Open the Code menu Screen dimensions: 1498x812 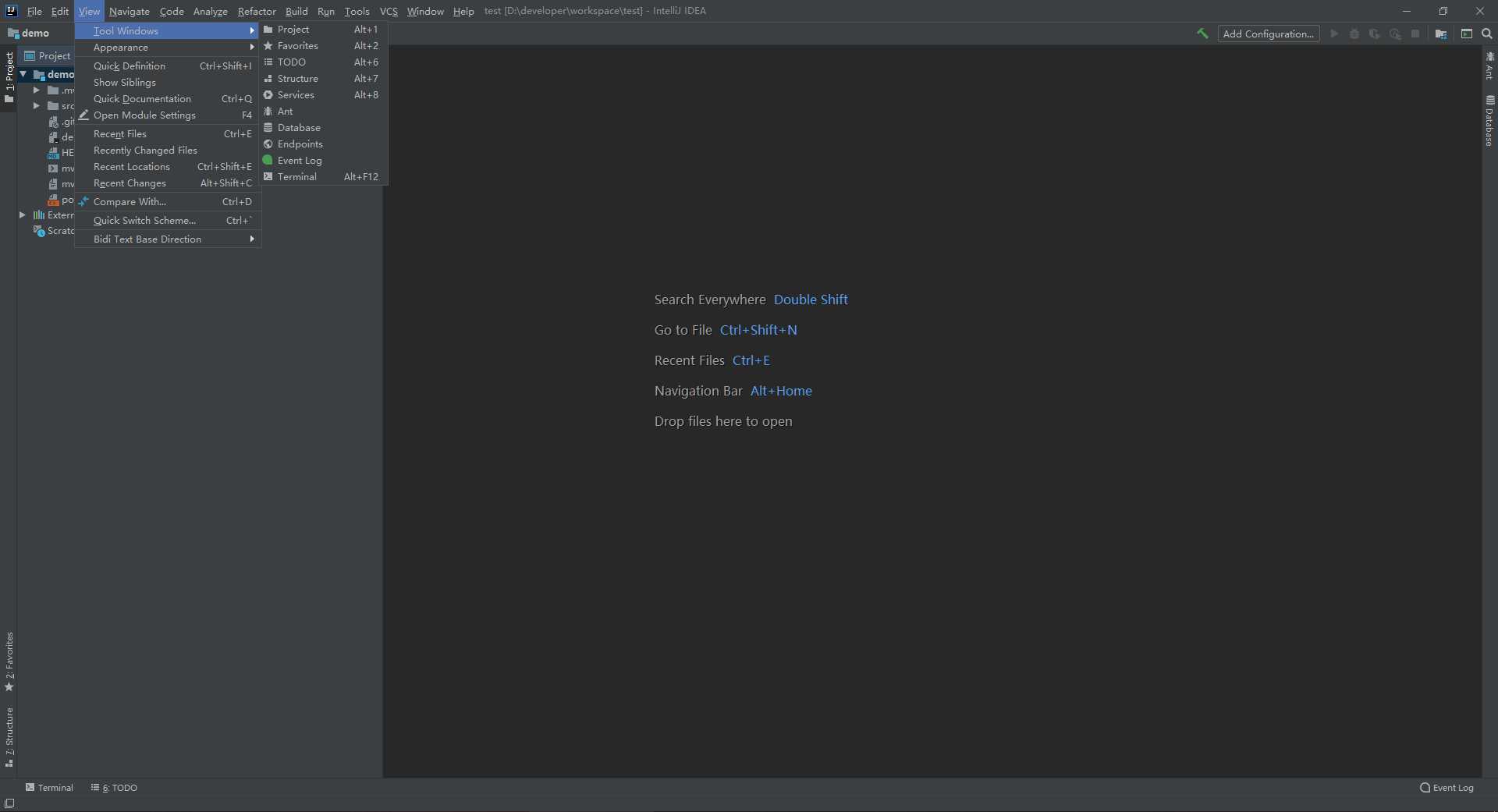tap(172, 11)
